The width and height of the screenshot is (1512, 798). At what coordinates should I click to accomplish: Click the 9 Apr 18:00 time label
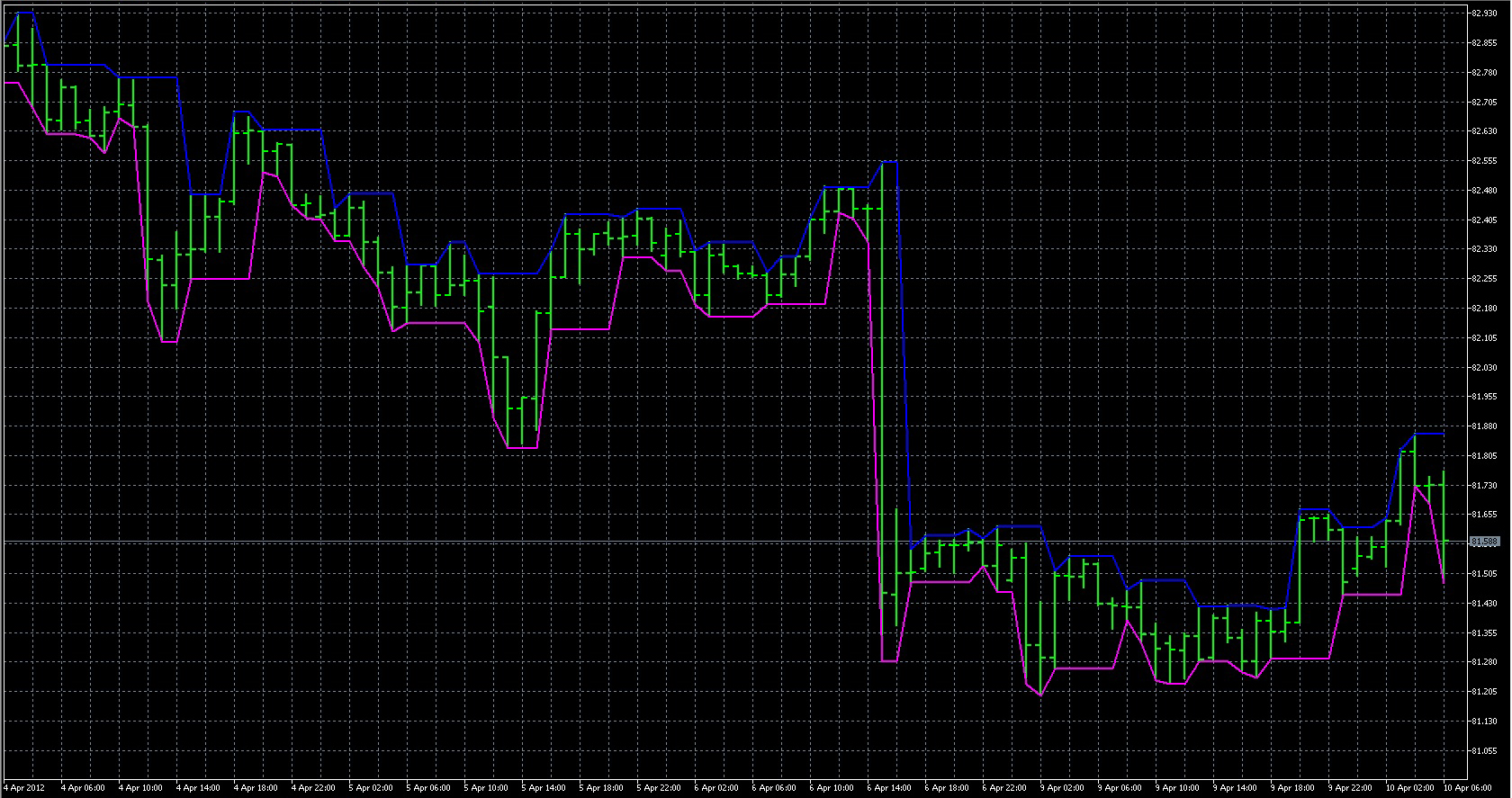[x=1292, y=788]
